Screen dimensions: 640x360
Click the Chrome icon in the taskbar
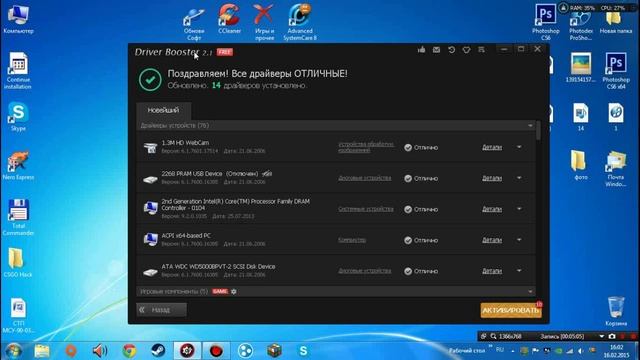[x=129, y=351]
